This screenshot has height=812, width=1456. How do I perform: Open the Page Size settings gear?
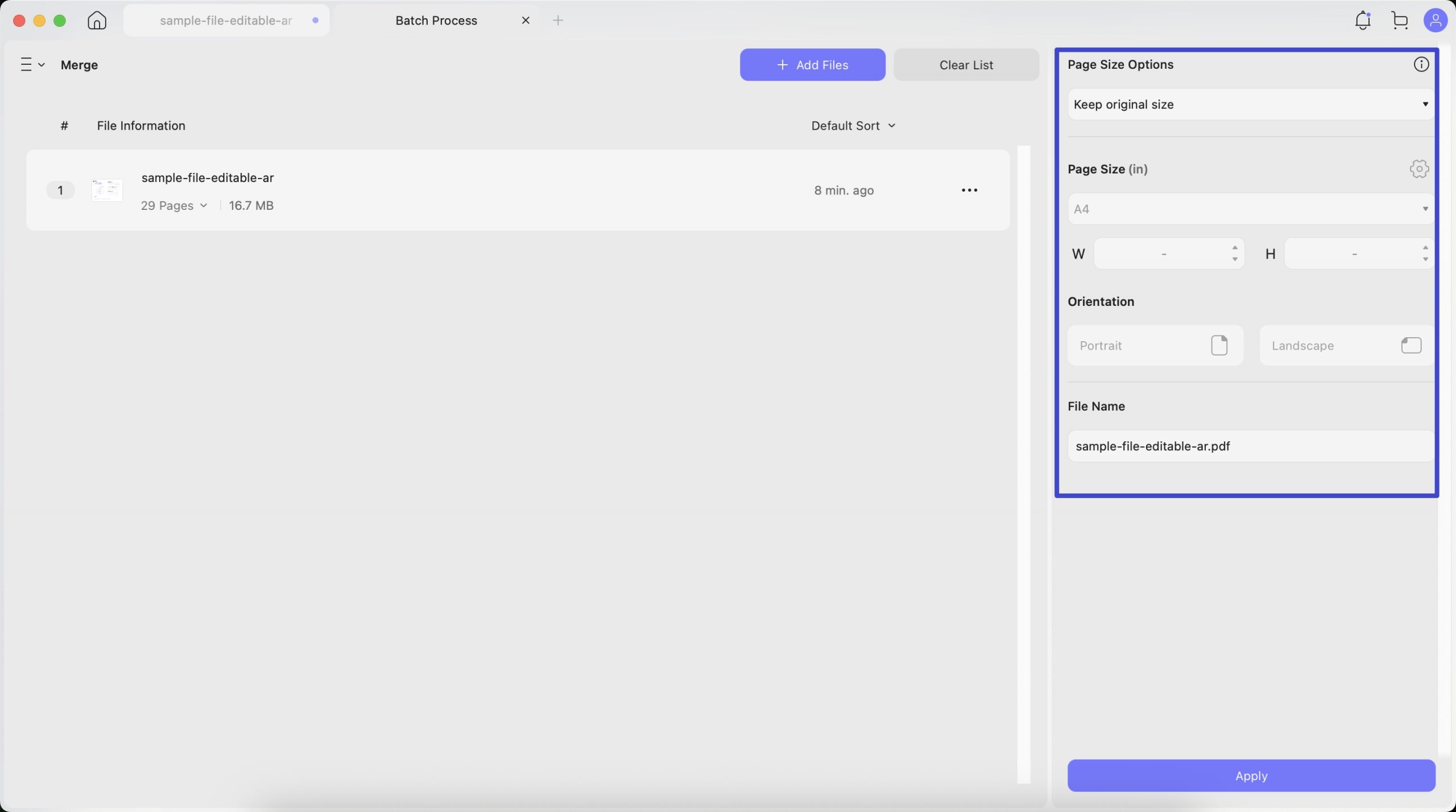click(x=1419, y=169)
